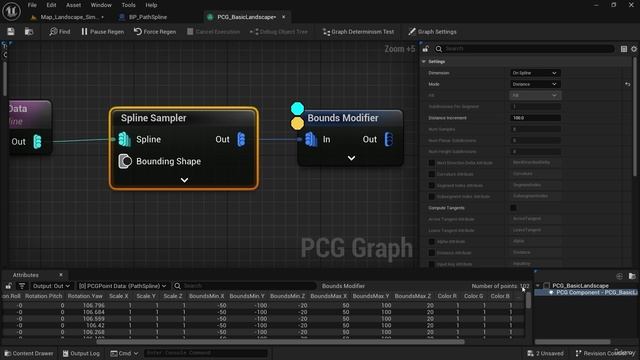Edit the Distance Increment value field

535,118
